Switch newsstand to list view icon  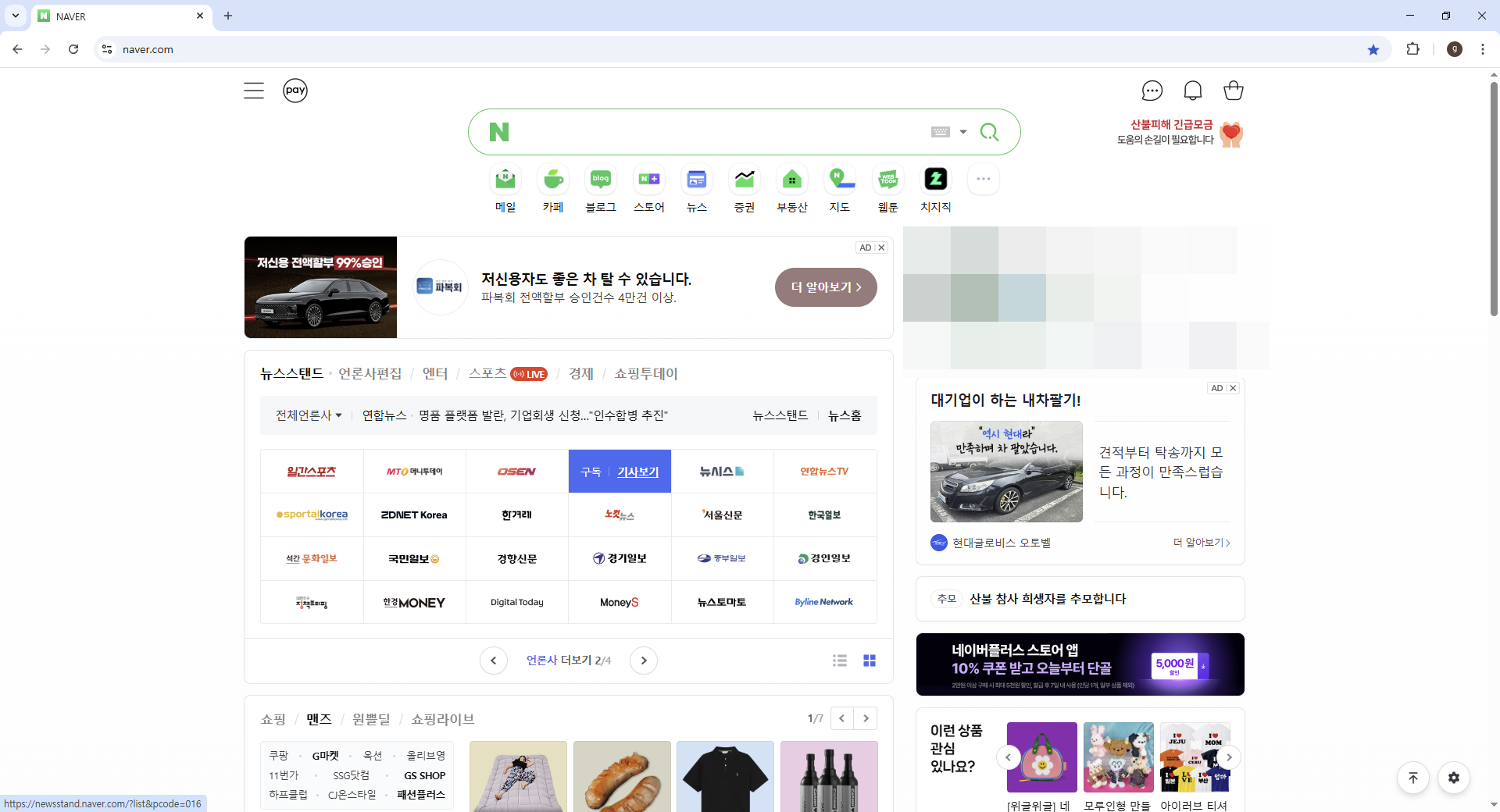coord(840,661)
